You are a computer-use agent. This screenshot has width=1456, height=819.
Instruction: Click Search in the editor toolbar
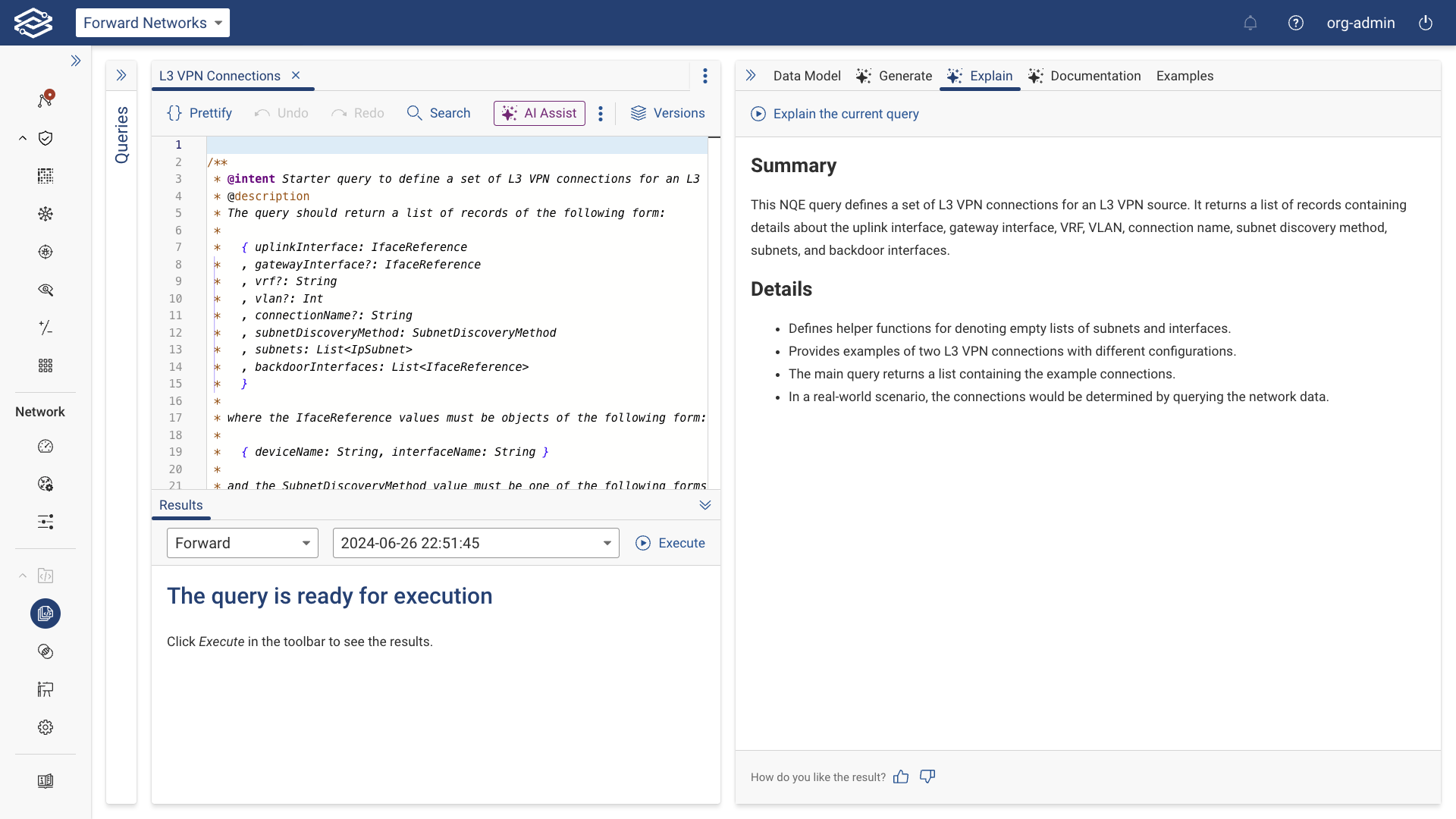(x=438, y=113)
